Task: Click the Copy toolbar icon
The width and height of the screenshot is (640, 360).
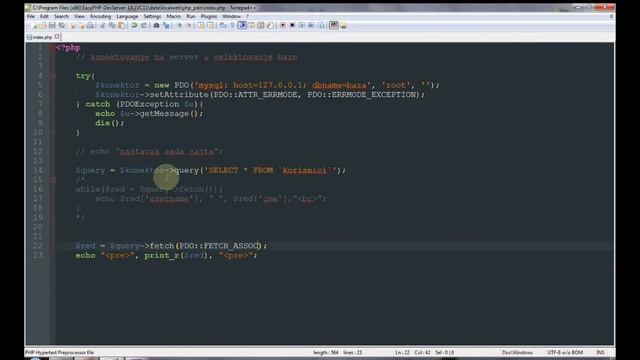Action: tap(112, 25)
